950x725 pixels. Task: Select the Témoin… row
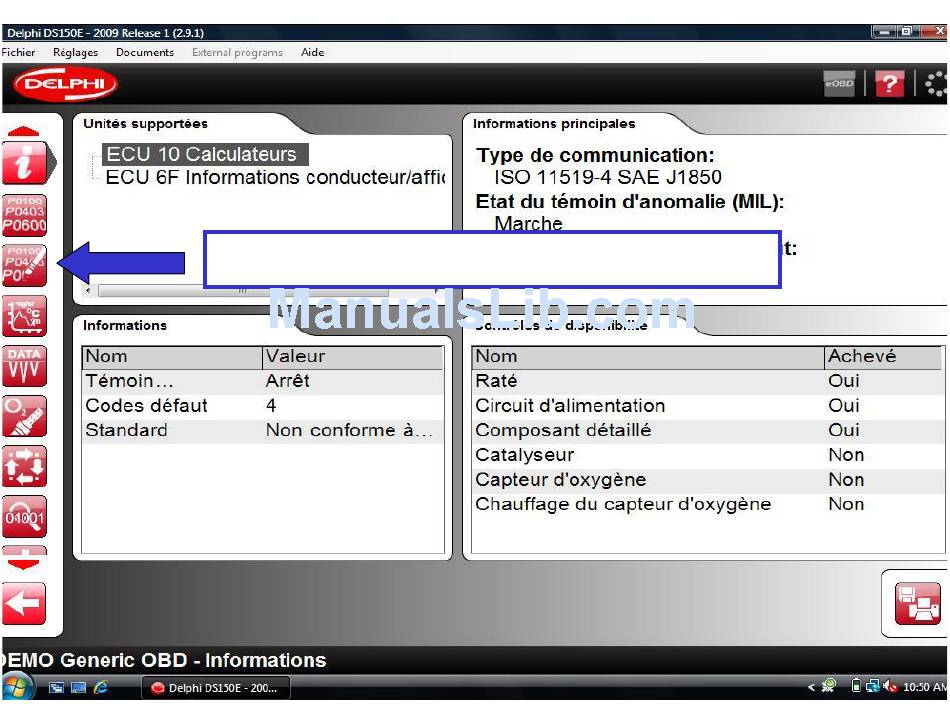coord(263,382)
